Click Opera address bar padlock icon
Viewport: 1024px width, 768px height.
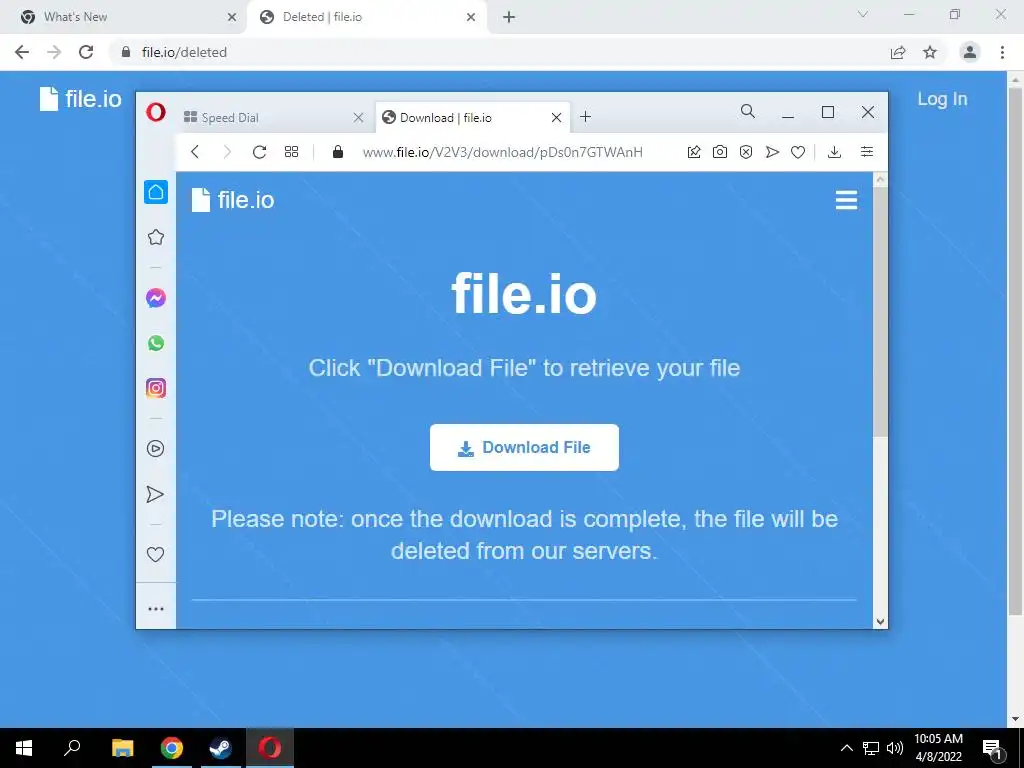pyautogui.click(x=338, y=152)
